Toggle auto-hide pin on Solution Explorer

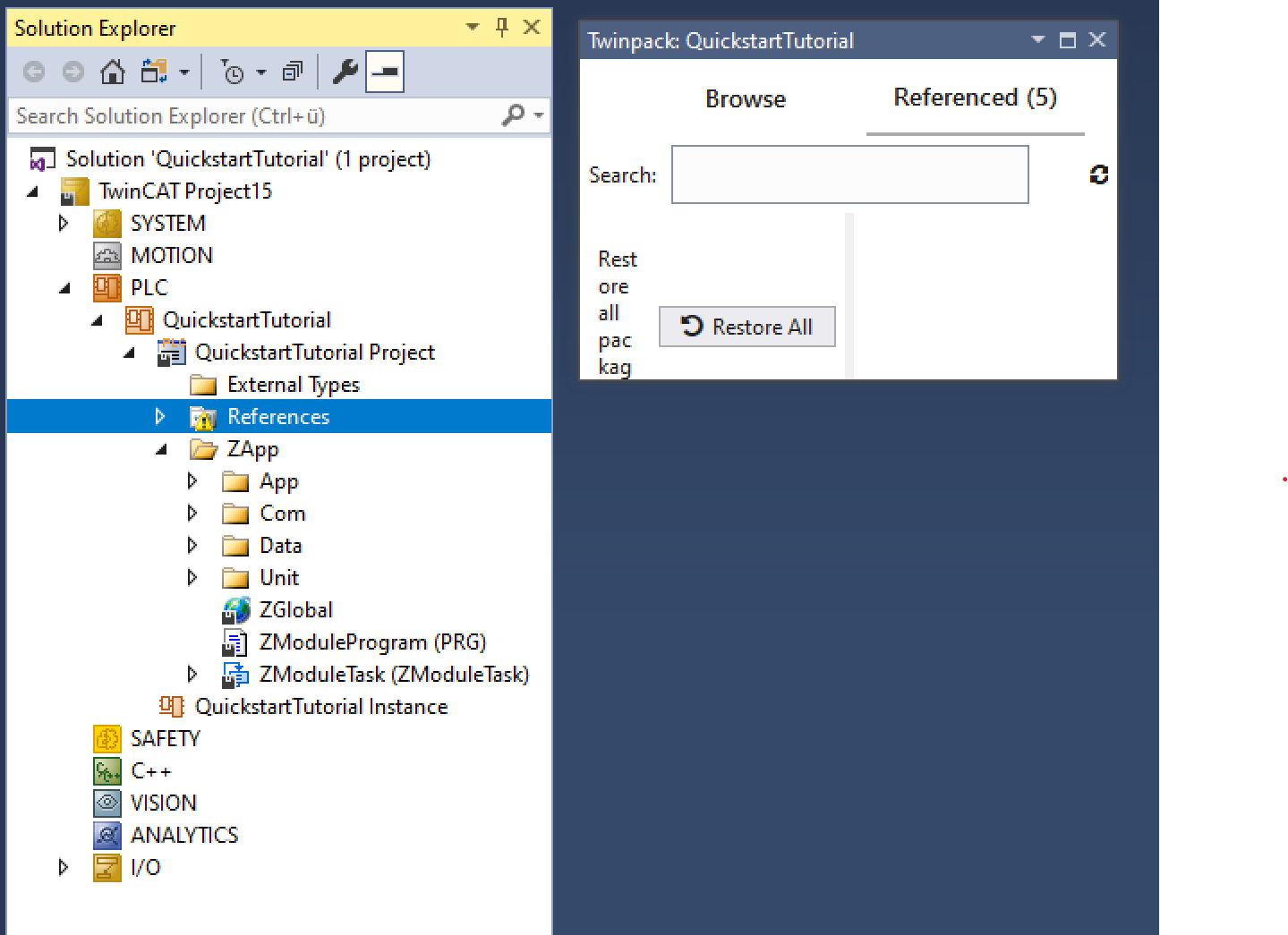click(502, 28)
